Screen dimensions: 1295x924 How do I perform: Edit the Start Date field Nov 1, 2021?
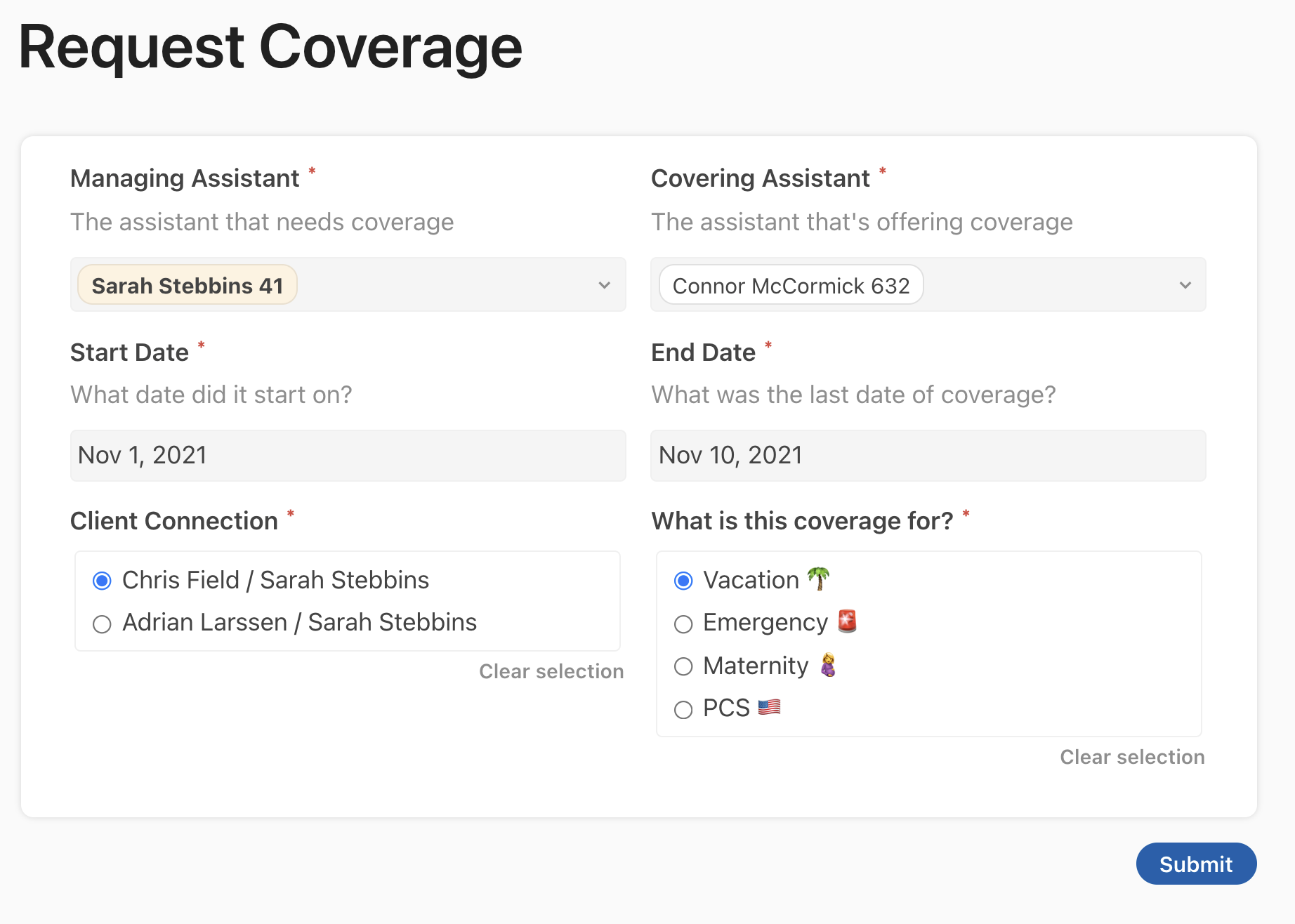pyautogui.click(x=348, y=456)
